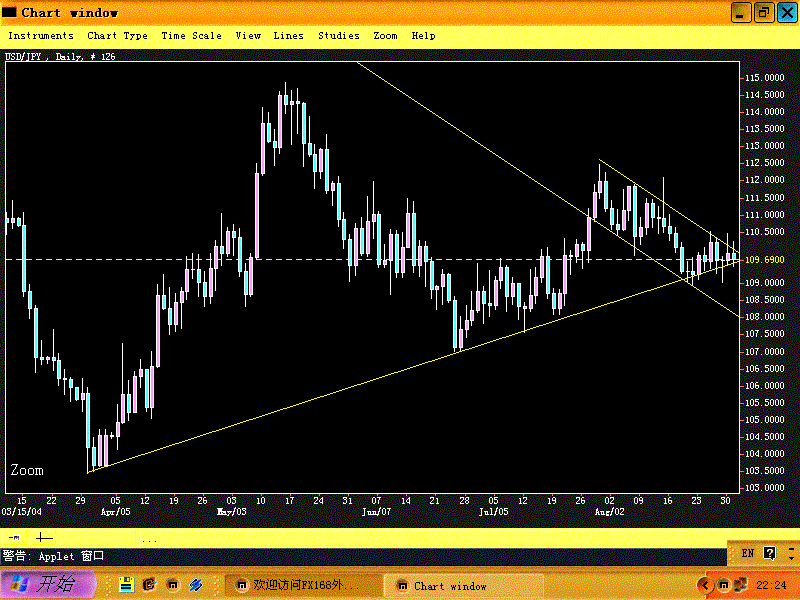Click the 22:24 system clock

771,585
